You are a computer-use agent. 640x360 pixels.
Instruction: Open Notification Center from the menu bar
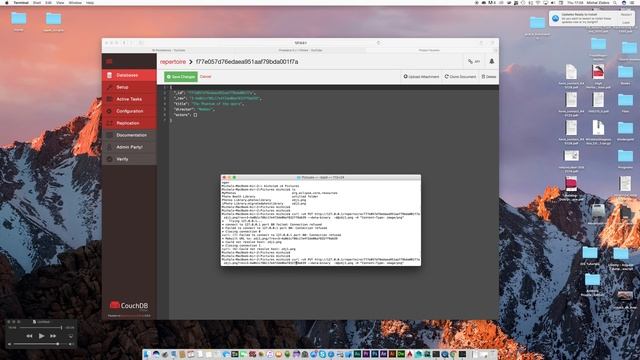coord(633,2)
